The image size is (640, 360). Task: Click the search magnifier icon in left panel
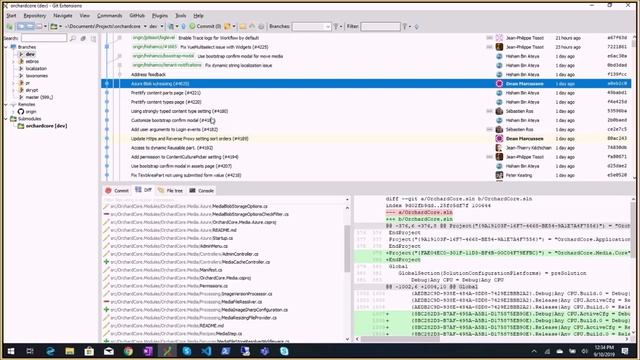click(73, 38)
